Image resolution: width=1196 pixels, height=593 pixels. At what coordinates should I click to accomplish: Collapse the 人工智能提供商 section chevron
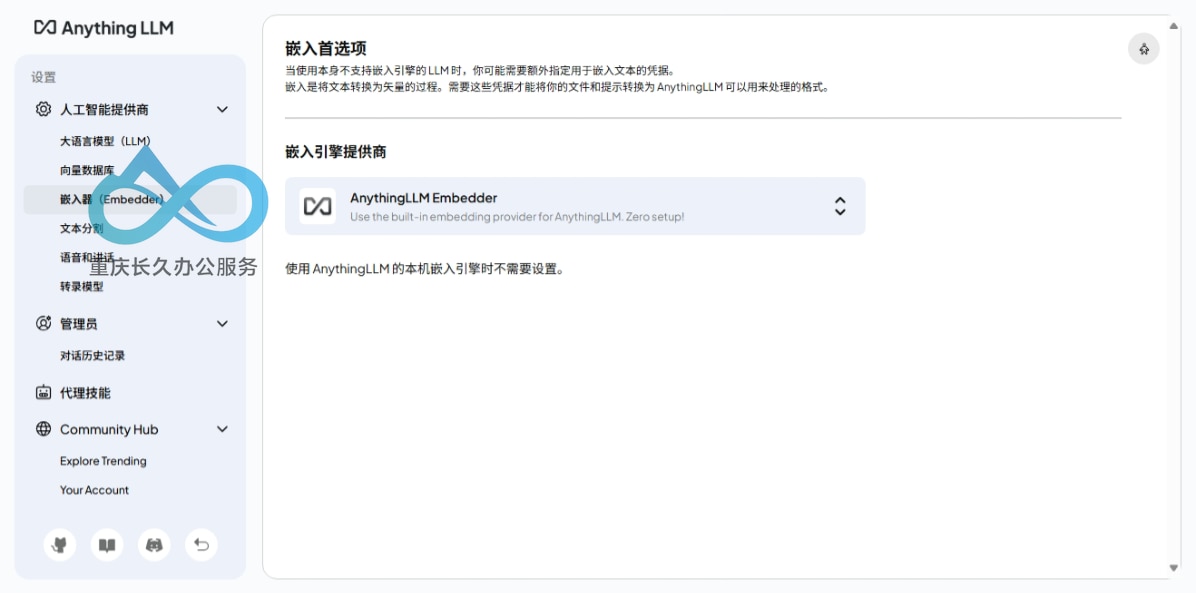[x=222, y=109]
